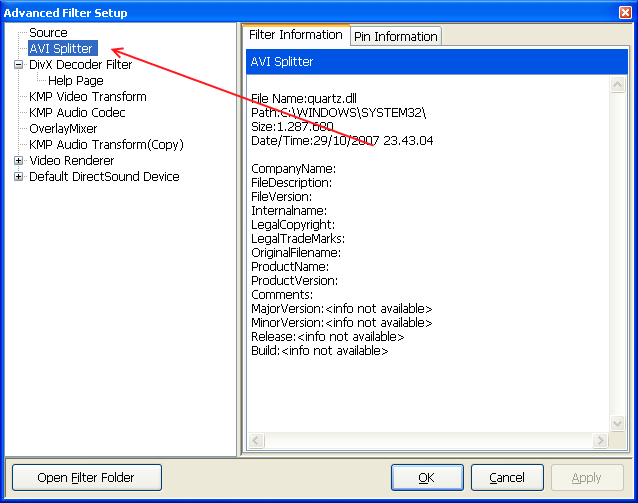This screenshot has width=638, height=503.
Task: Click the FileDescription: line
Action: click(291, 183)
